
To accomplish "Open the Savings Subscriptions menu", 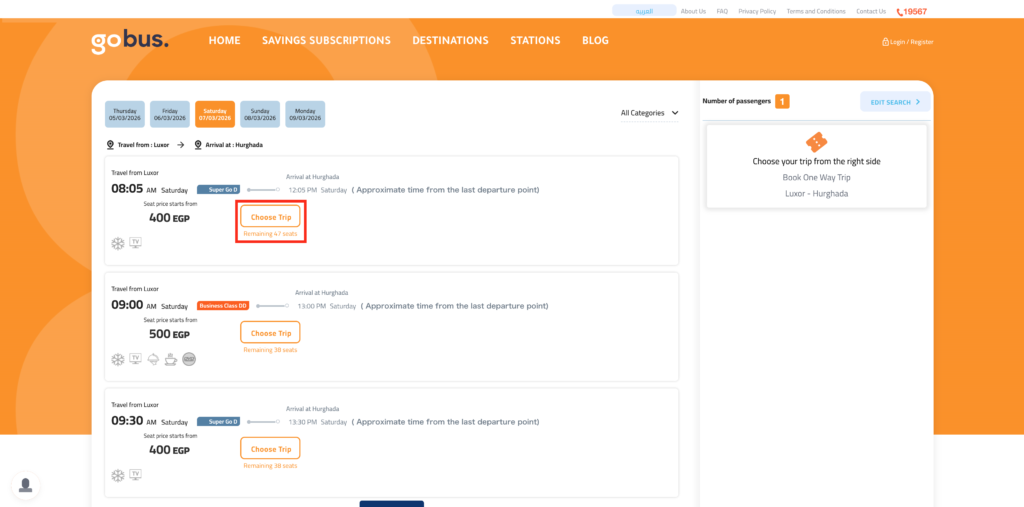I will 326,41.
